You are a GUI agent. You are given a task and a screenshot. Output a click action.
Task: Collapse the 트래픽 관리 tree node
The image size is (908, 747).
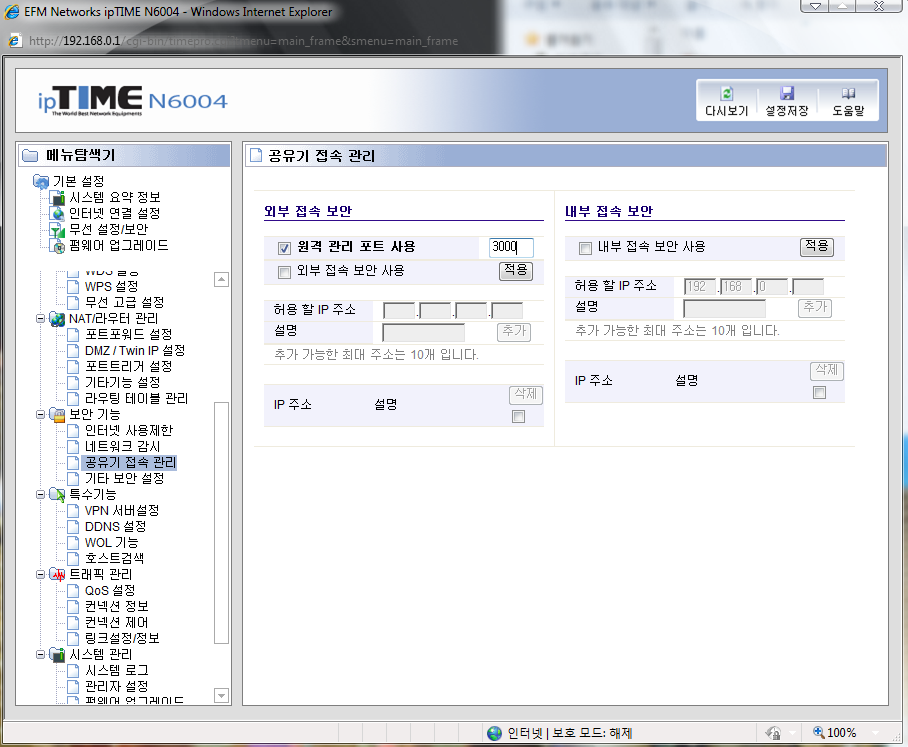click(40, 574)
